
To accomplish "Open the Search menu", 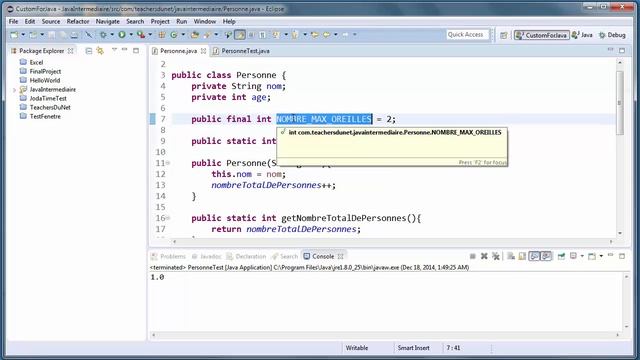I will (x=135, y=22).
